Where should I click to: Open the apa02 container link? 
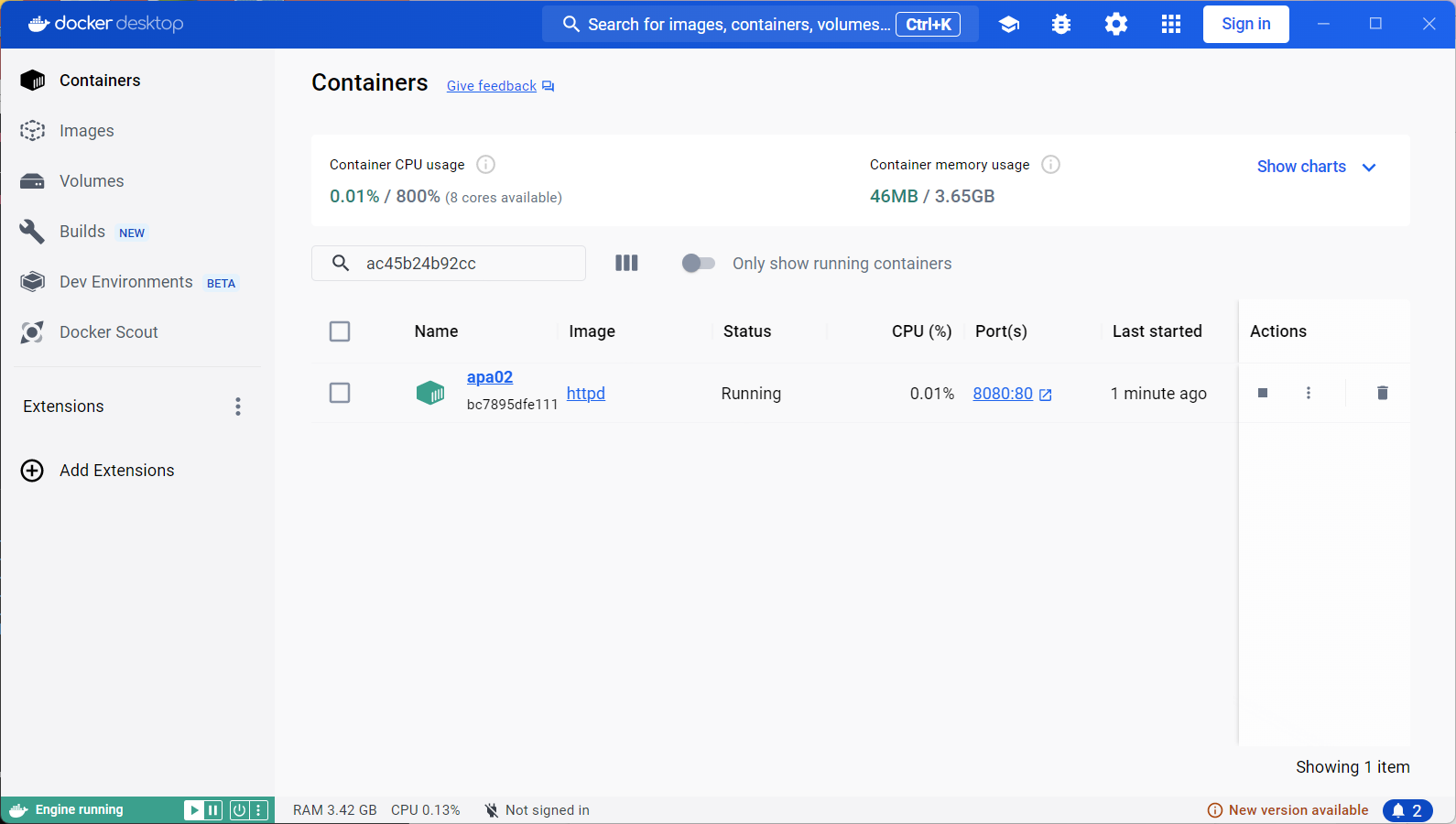pos(490,377)
